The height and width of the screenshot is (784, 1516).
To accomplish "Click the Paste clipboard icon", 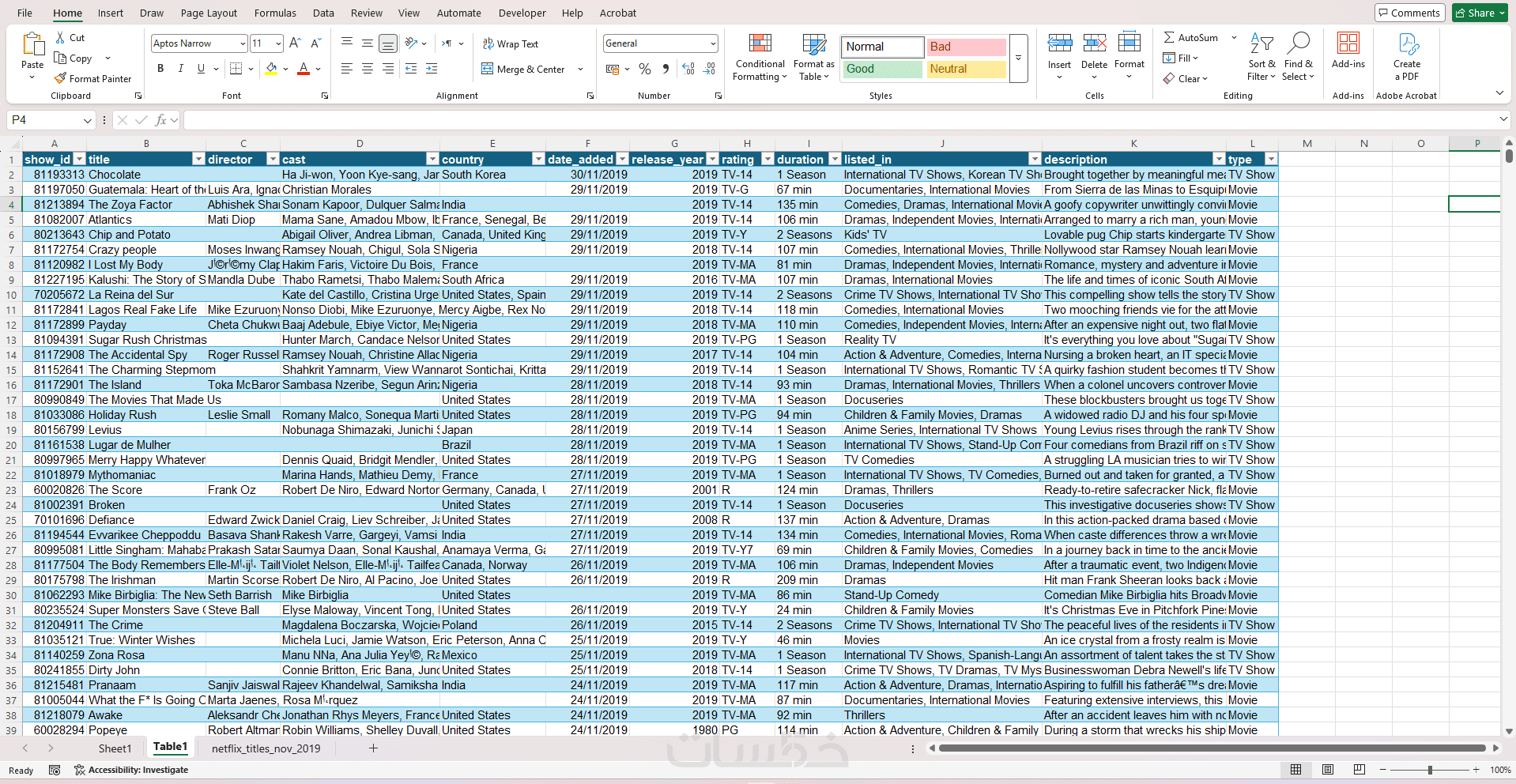I will coord(32,44).
